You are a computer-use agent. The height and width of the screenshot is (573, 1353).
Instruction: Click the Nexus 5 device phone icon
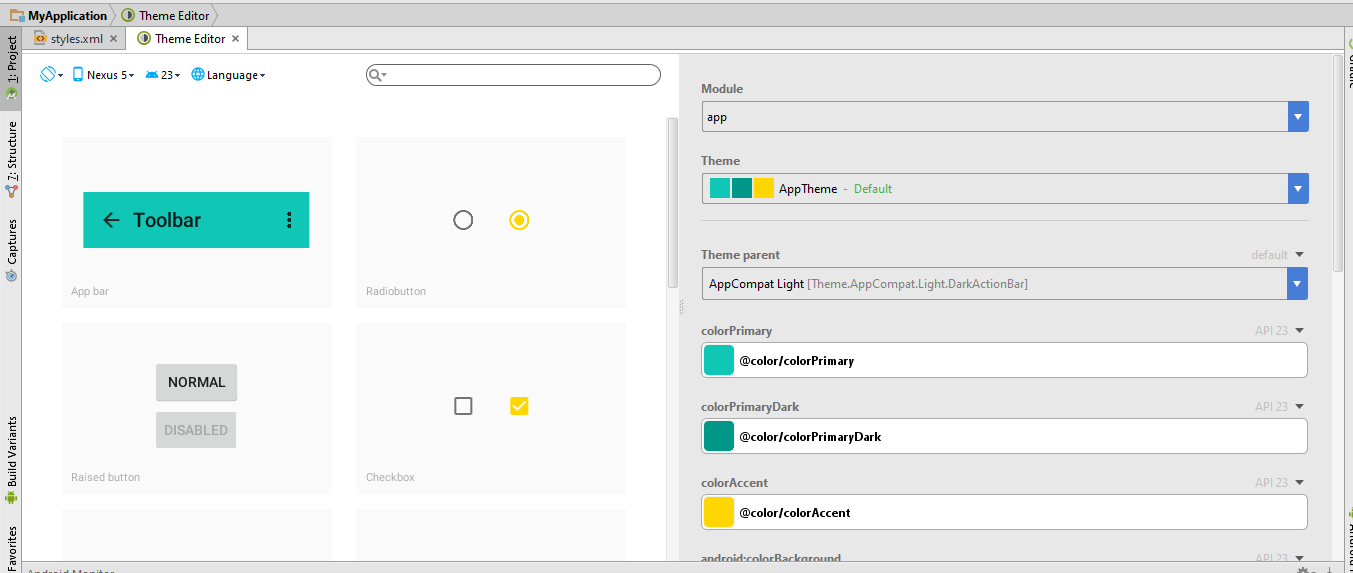[78, 74]
